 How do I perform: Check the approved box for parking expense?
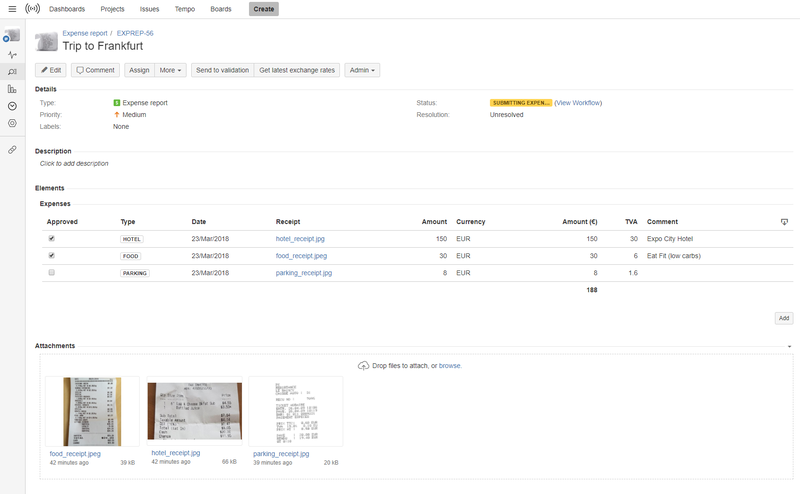(51, 272)
